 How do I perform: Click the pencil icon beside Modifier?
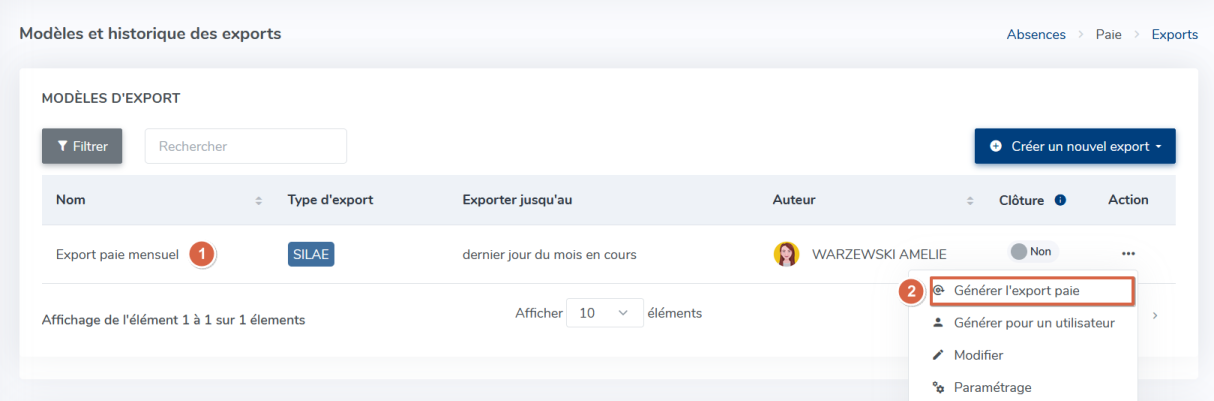pos(938,355)
